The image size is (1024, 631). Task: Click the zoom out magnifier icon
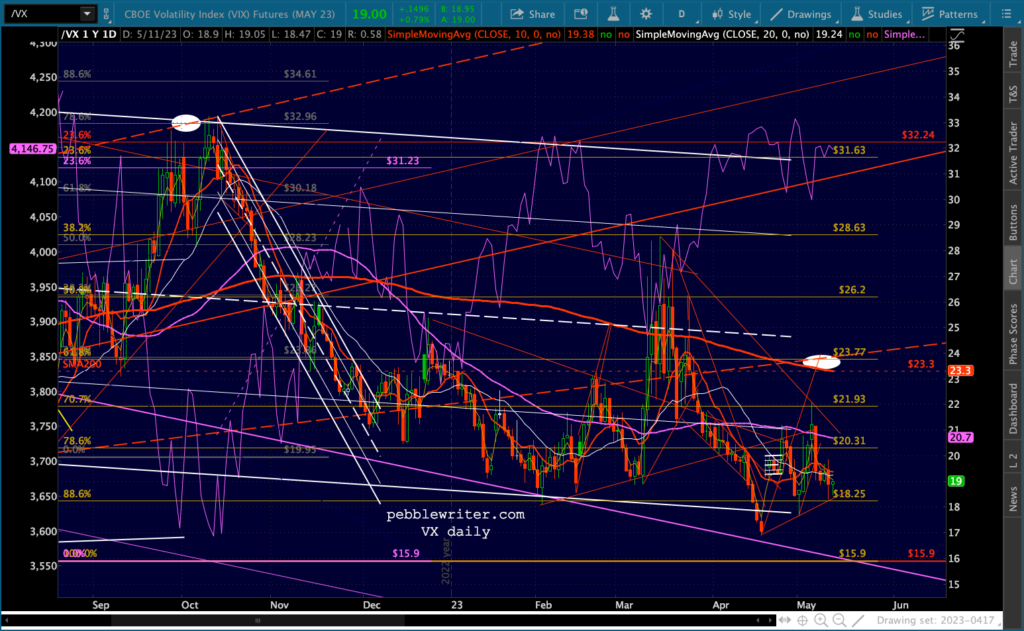pos(839,620)
